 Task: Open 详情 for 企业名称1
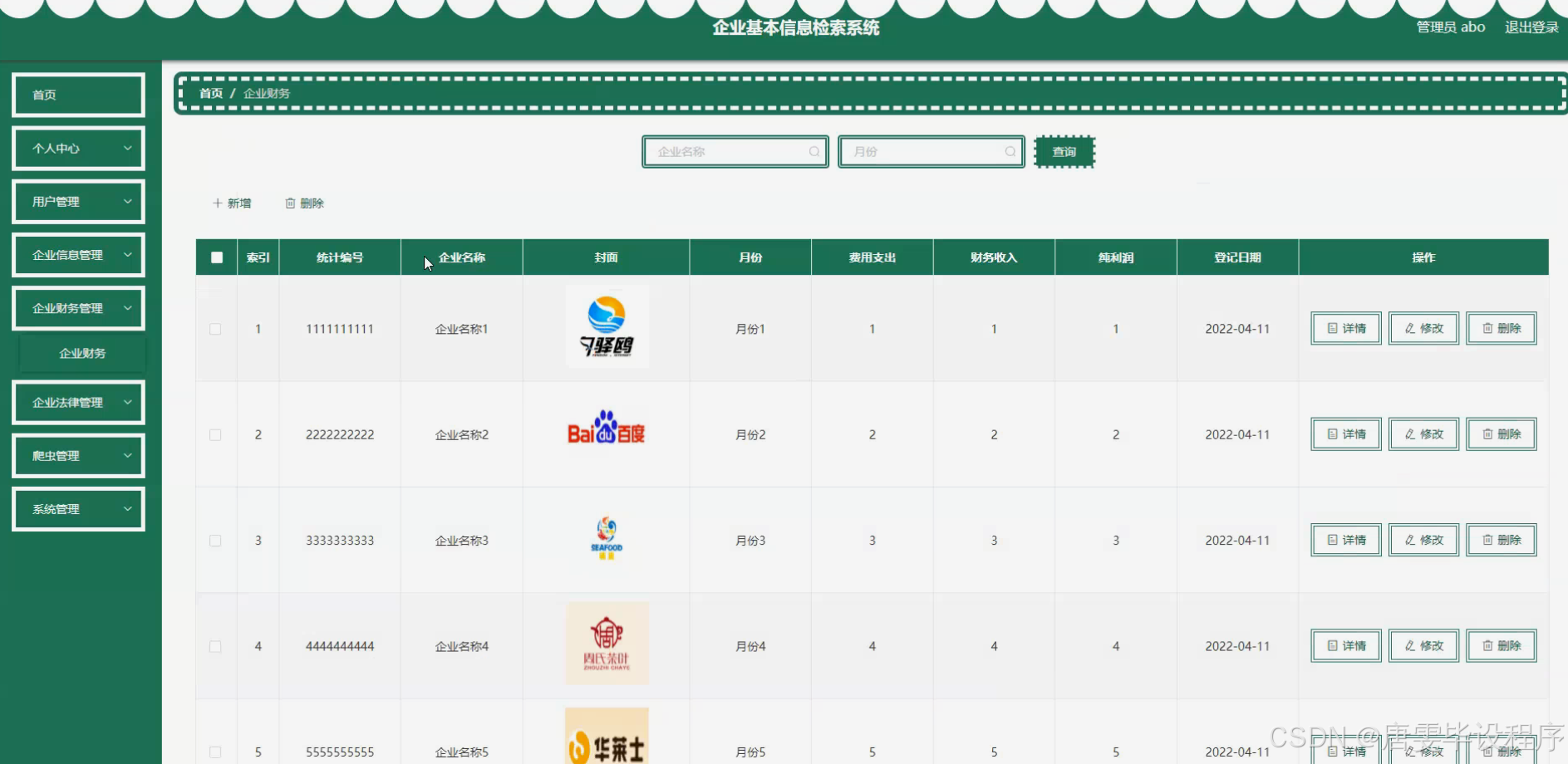[1346, 329]
